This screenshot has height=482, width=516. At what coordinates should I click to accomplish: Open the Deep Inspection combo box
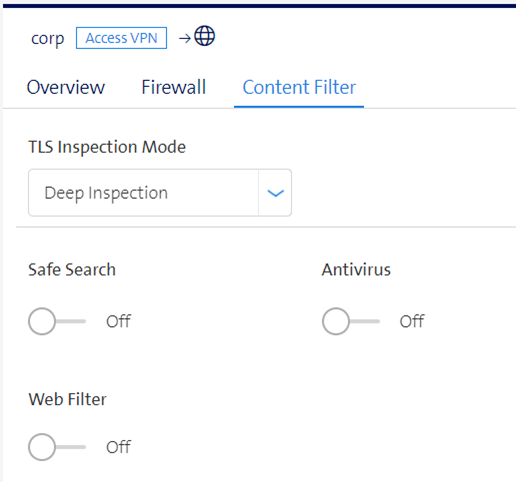click(160, 193)
